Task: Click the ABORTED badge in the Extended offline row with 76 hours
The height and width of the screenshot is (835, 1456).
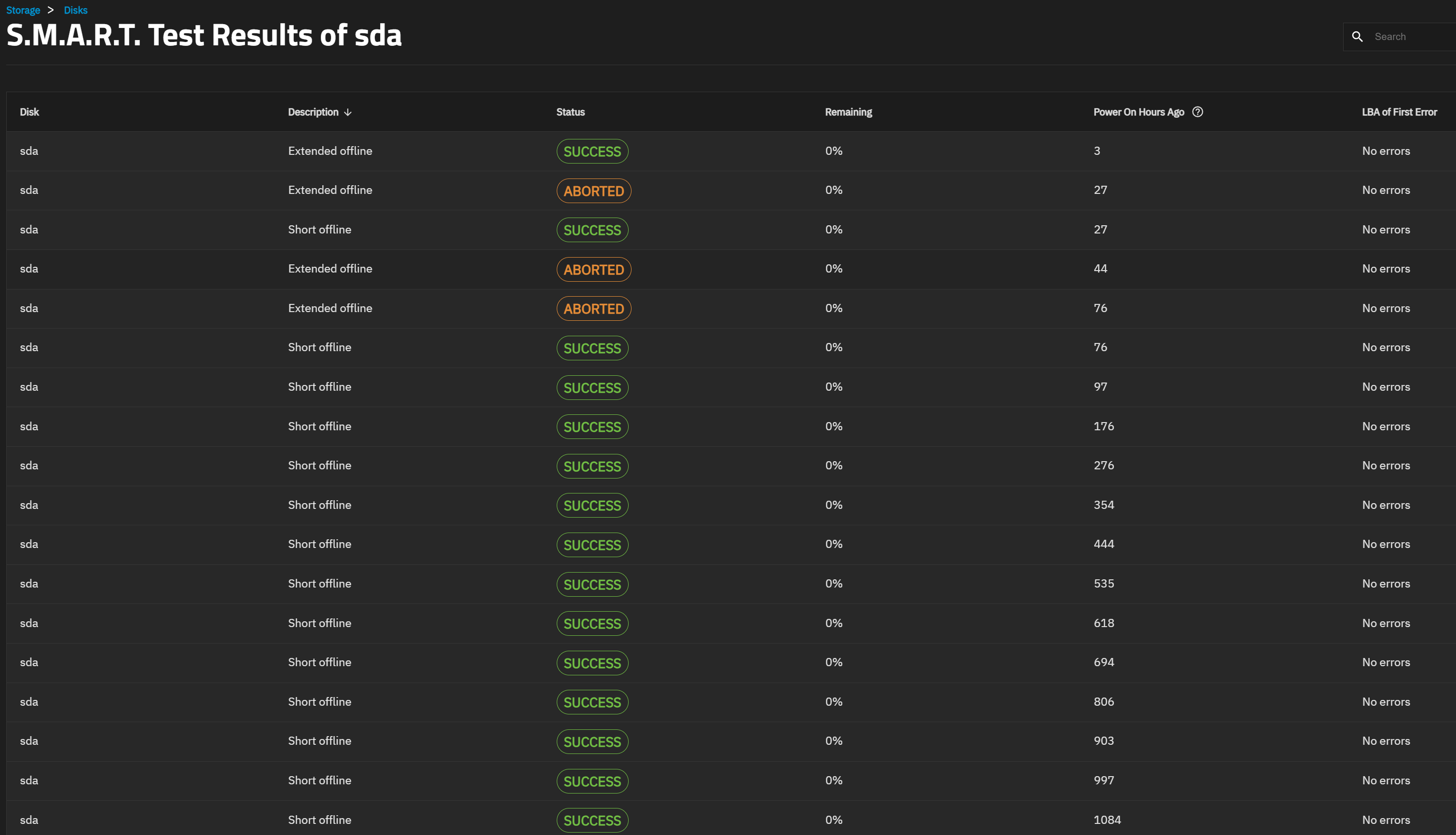Action: (593, 309)
